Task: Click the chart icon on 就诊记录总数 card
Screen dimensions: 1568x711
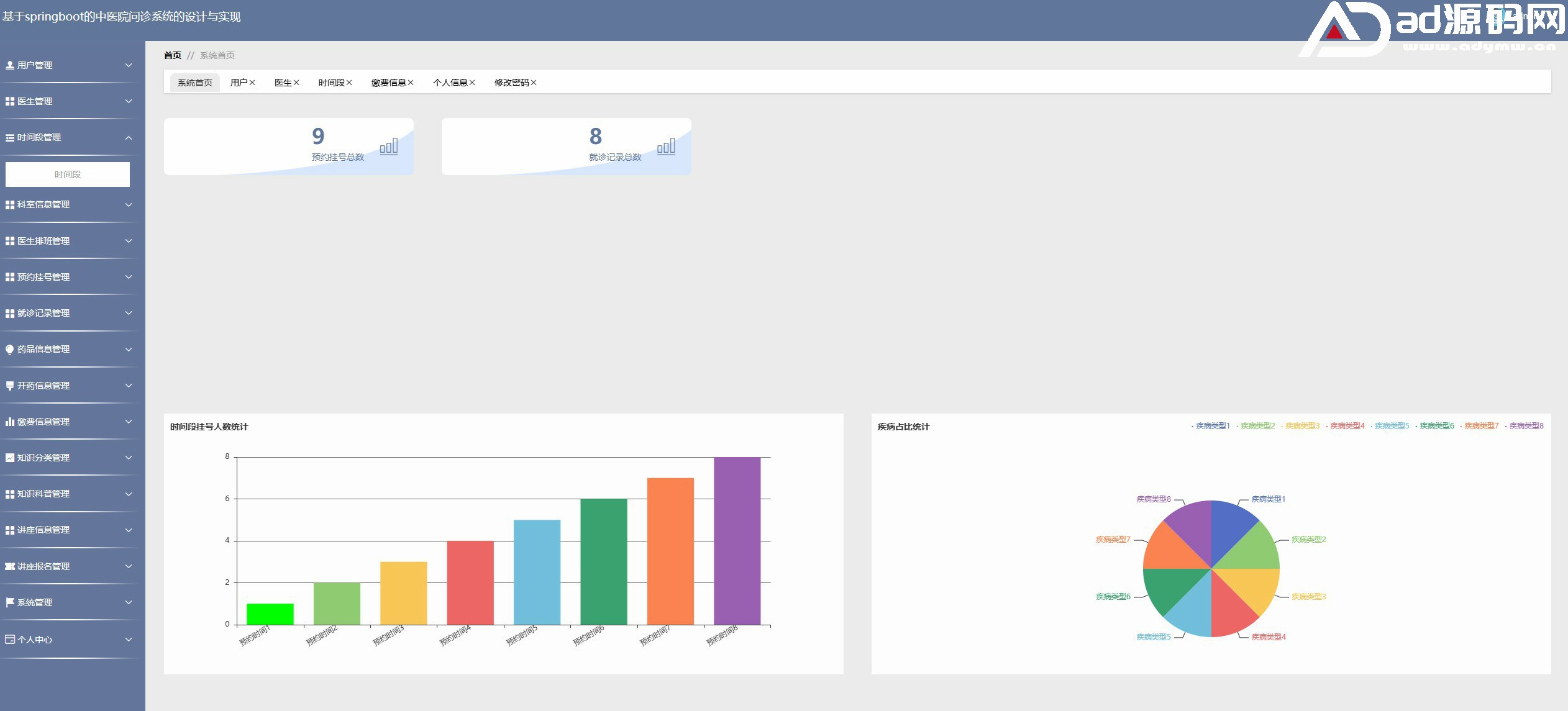Action: [x=666, y=147]
